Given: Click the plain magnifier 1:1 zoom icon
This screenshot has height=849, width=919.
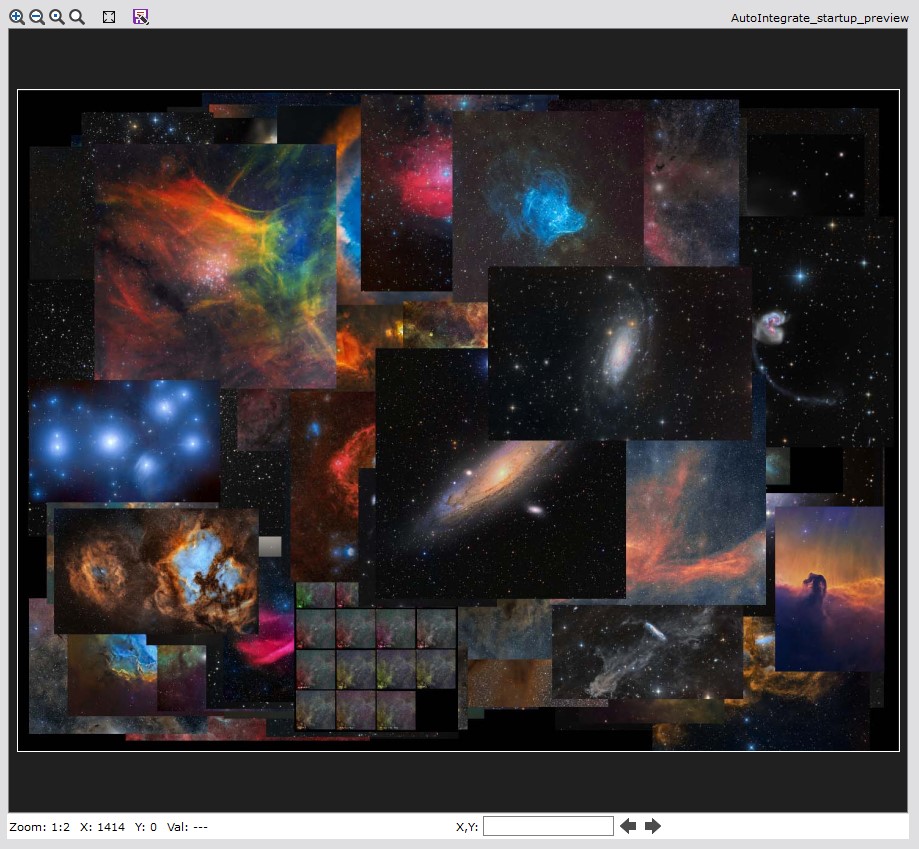Looking at the screenshot, I should (77, 17).
